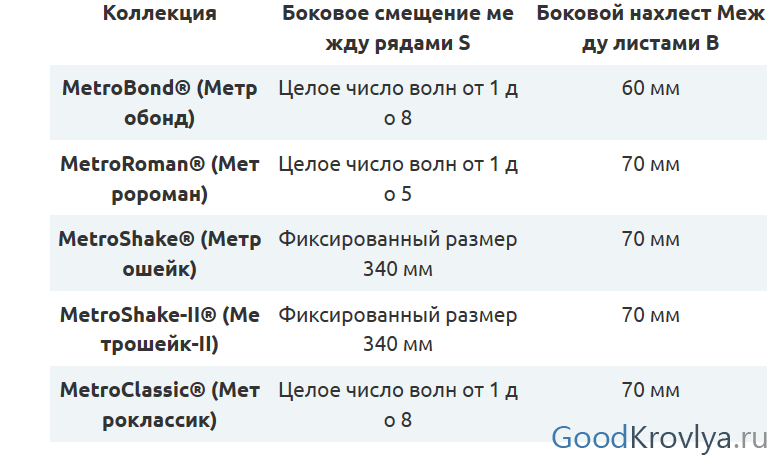The height and width of the screenshot is (455, 767).
Task: Select the MetroClassic® (Метроклассик) cell
Action: click(159, 405)
